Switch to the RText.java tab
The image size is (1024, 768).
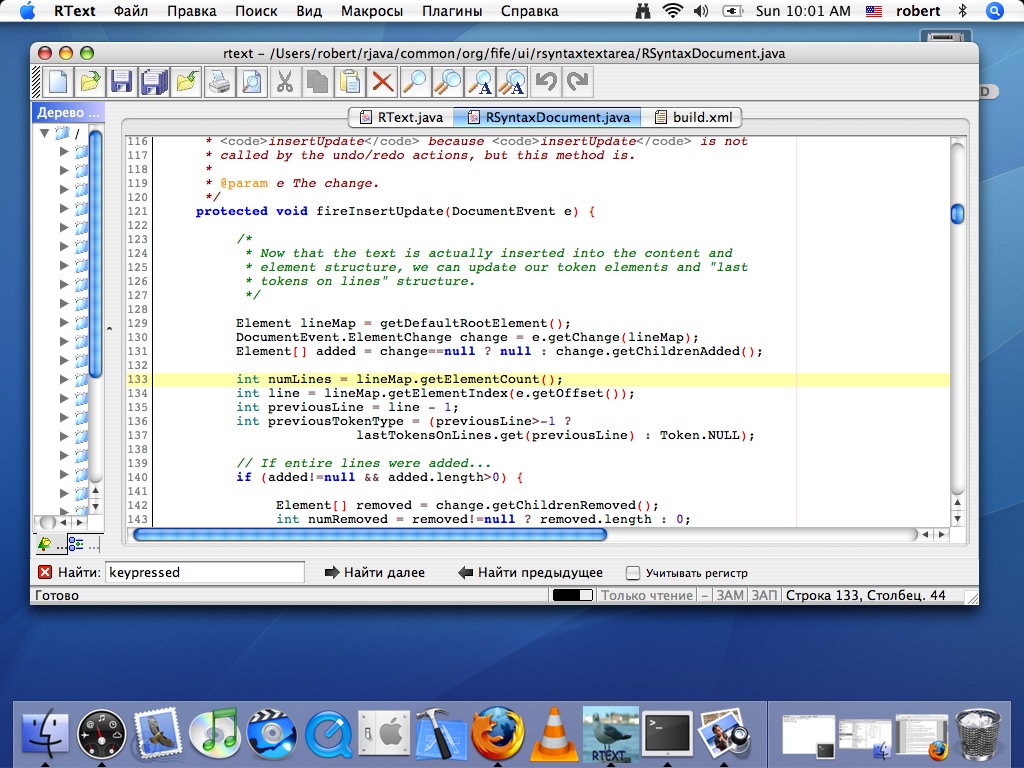click(x=400, y=117)
